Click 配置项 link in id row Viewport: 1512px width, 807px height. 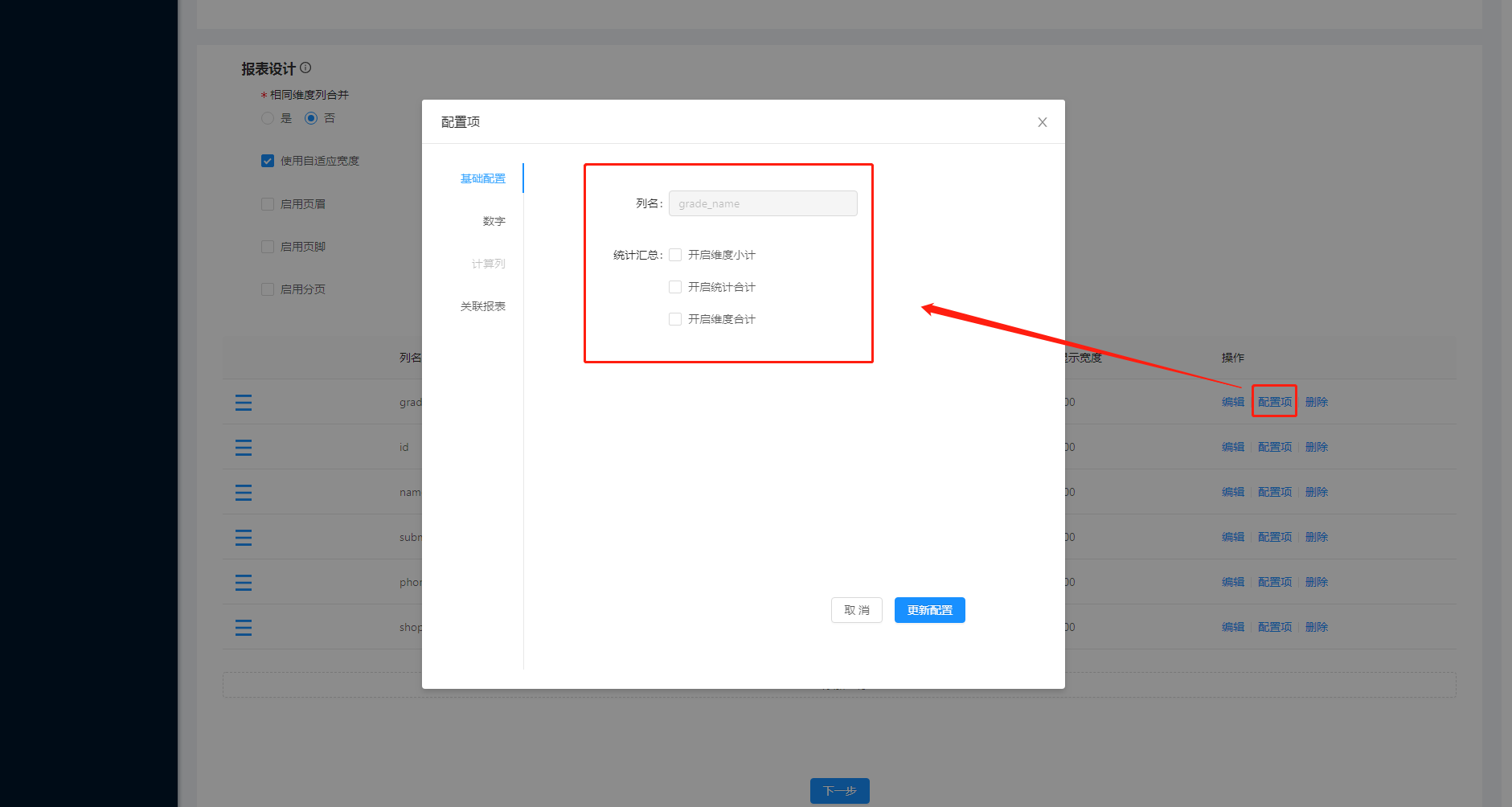pos(1275,447)
